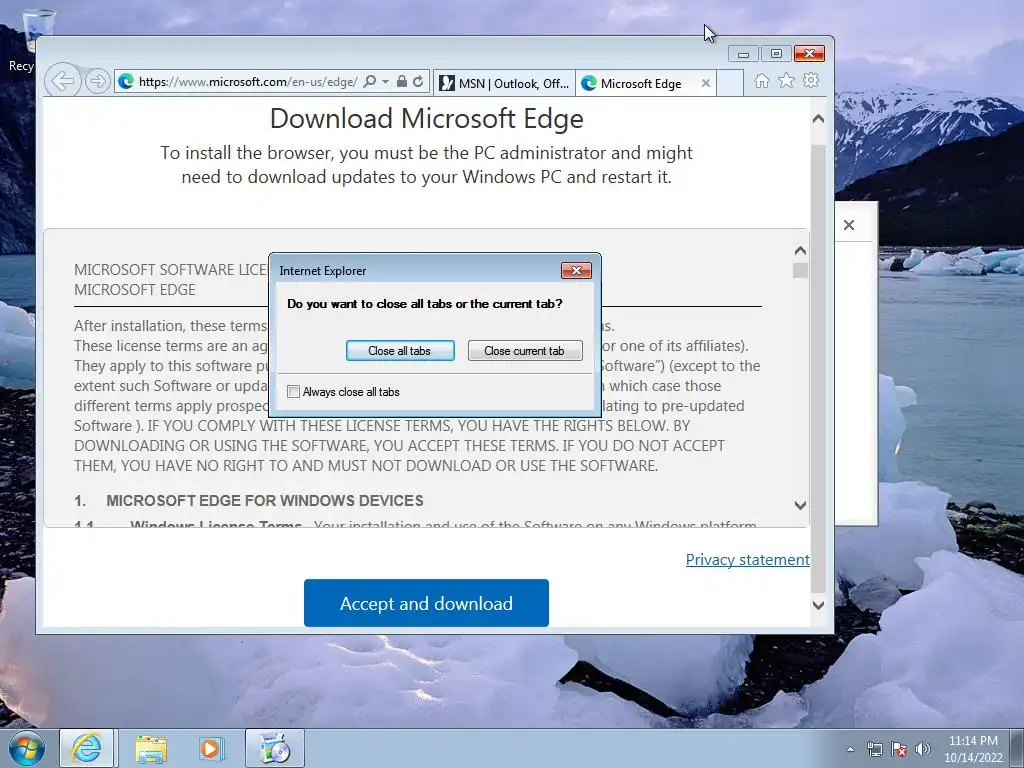Click the search magnifier in address bar
Viewport: 1024px width, 768px height.
point(370,81)
